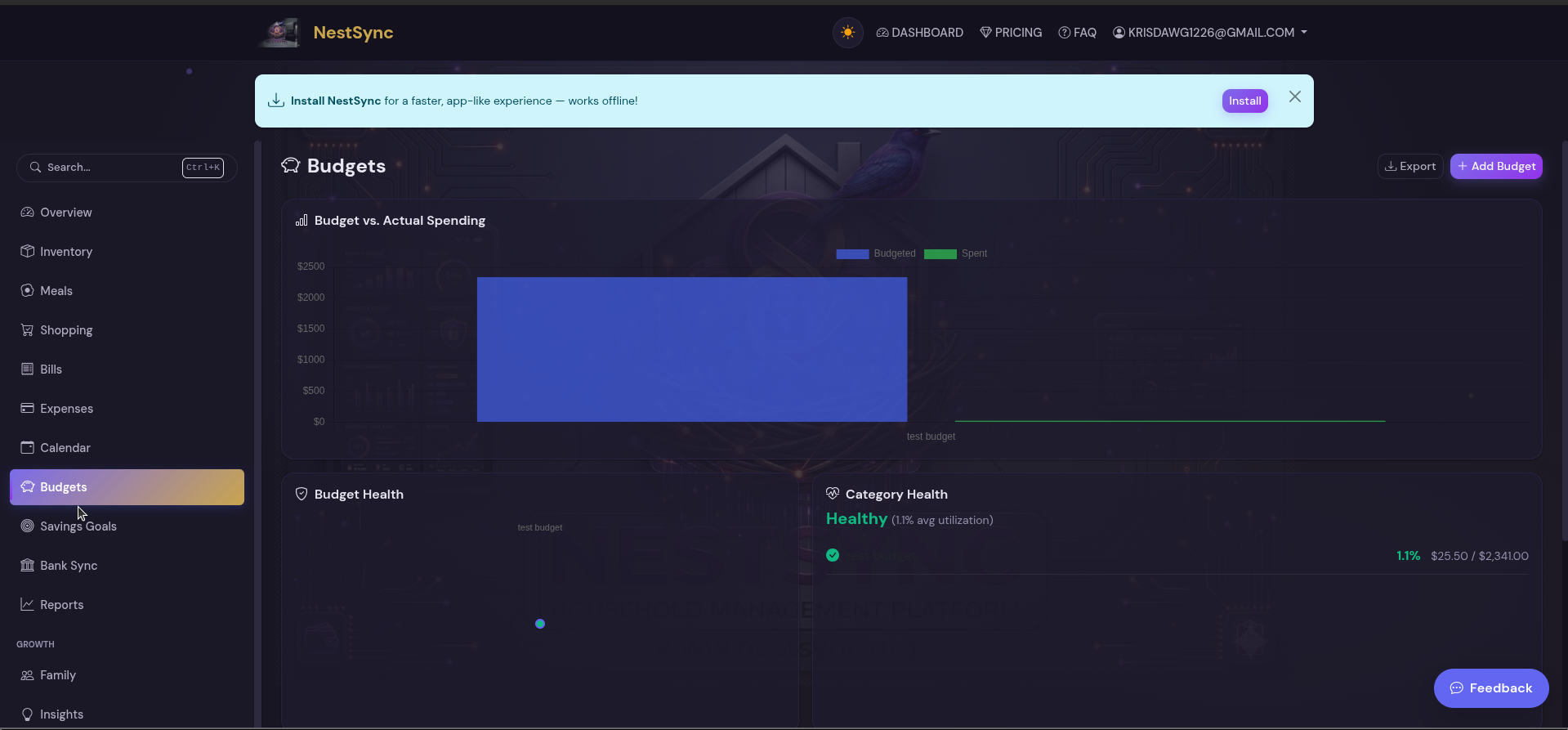Screen dimensions: 1568x730
Task: Open Overview in the sidebar
Action: point(127,213)
